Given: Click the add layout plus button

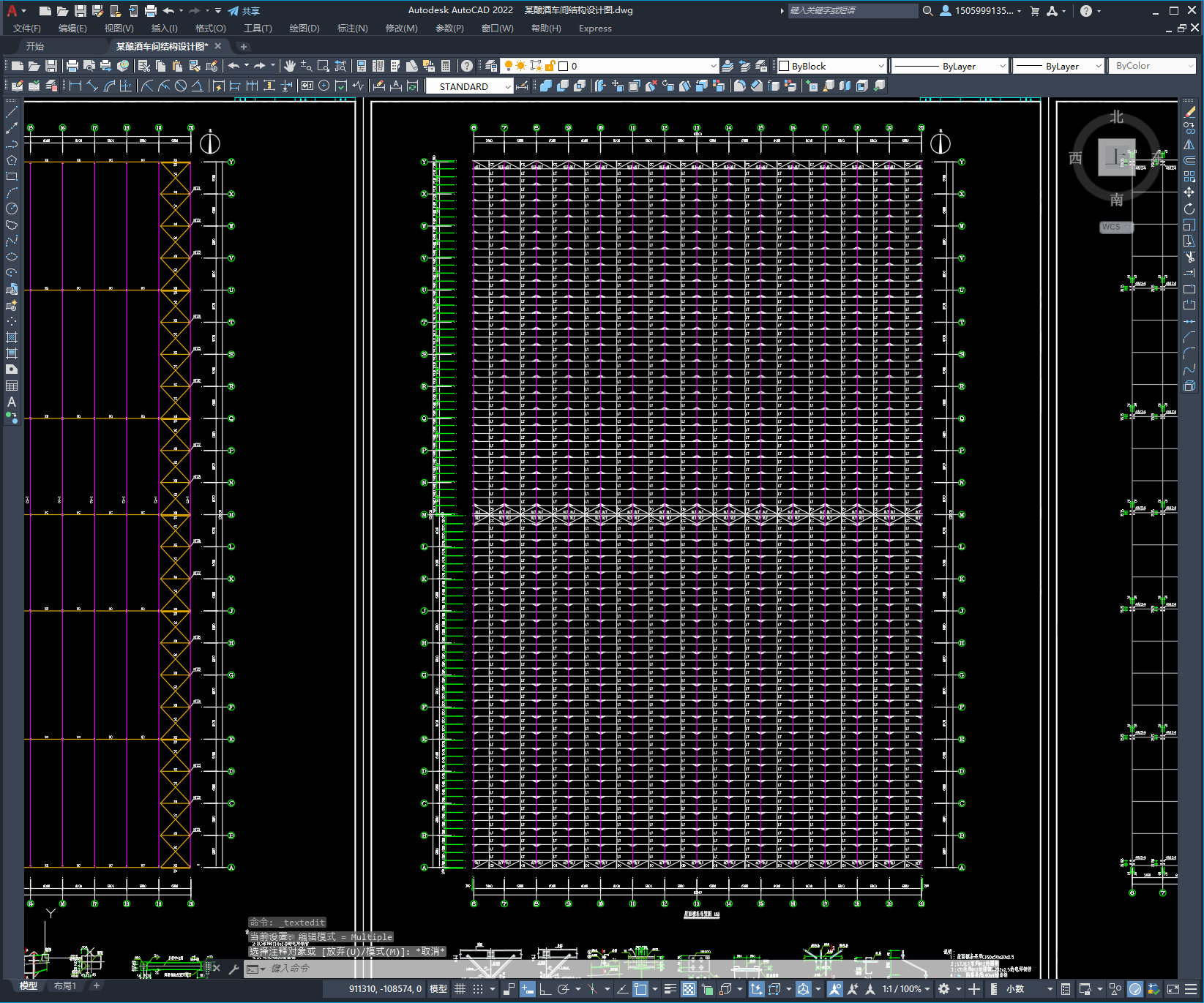Looking at the screenshot, I should [96, 986].
